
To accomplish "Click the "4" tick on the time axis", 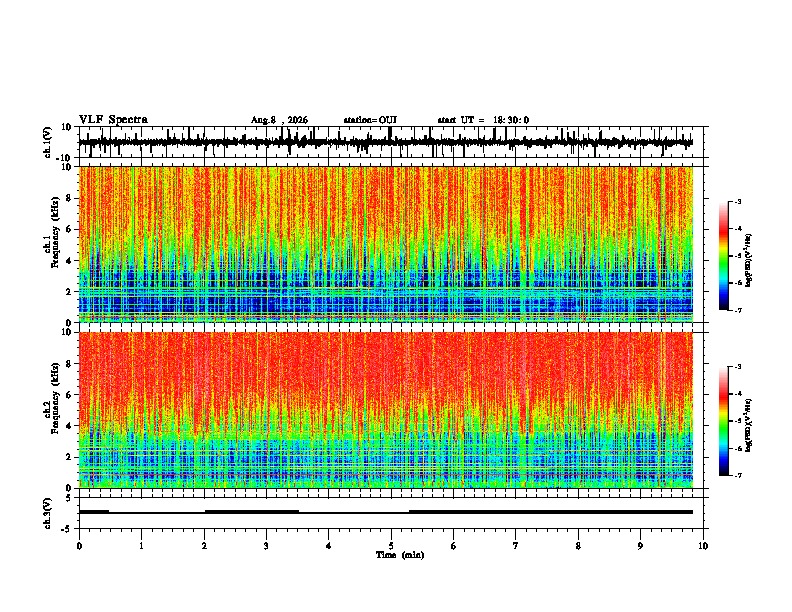I will click(x=329, y=546).
